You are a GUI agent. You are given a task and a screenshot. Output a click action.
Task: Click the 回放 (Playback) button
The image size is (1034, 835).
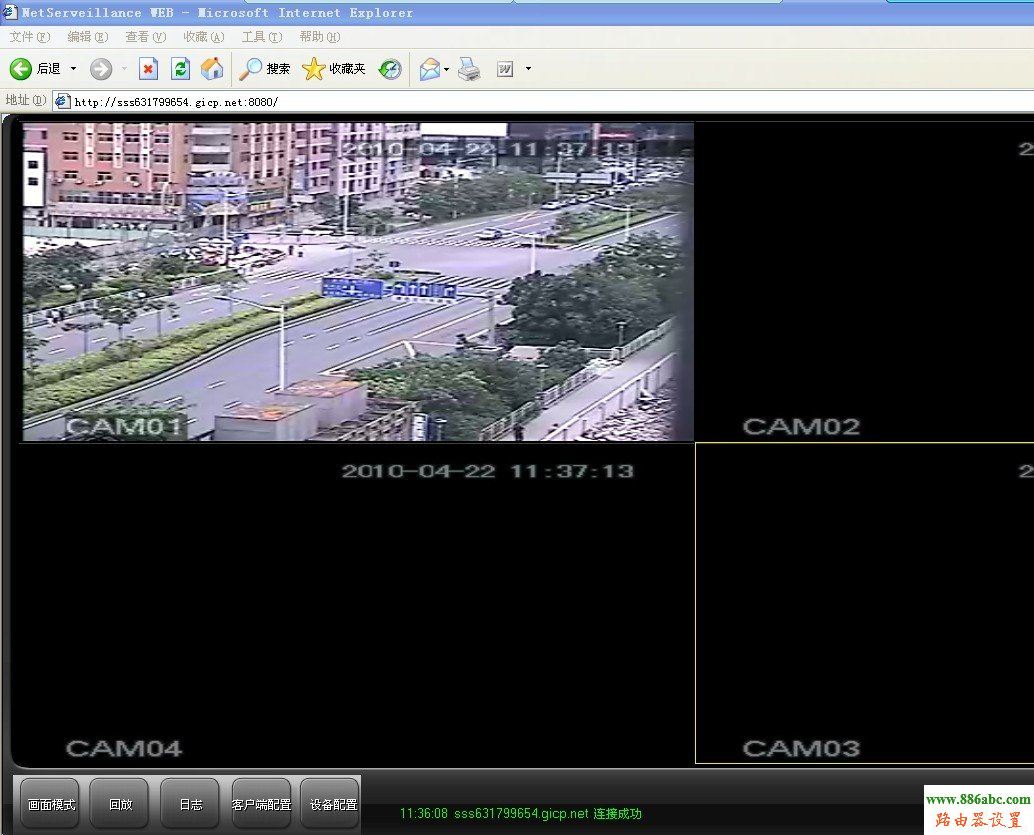pos(119,804)
